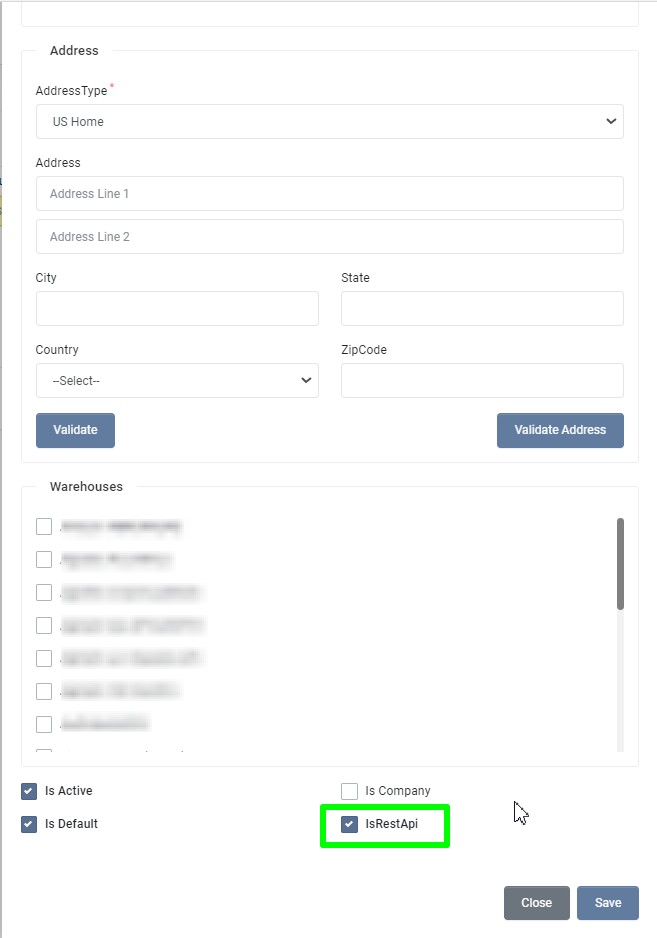
Task: Click the Validate Address button
Action: (560, 430)
